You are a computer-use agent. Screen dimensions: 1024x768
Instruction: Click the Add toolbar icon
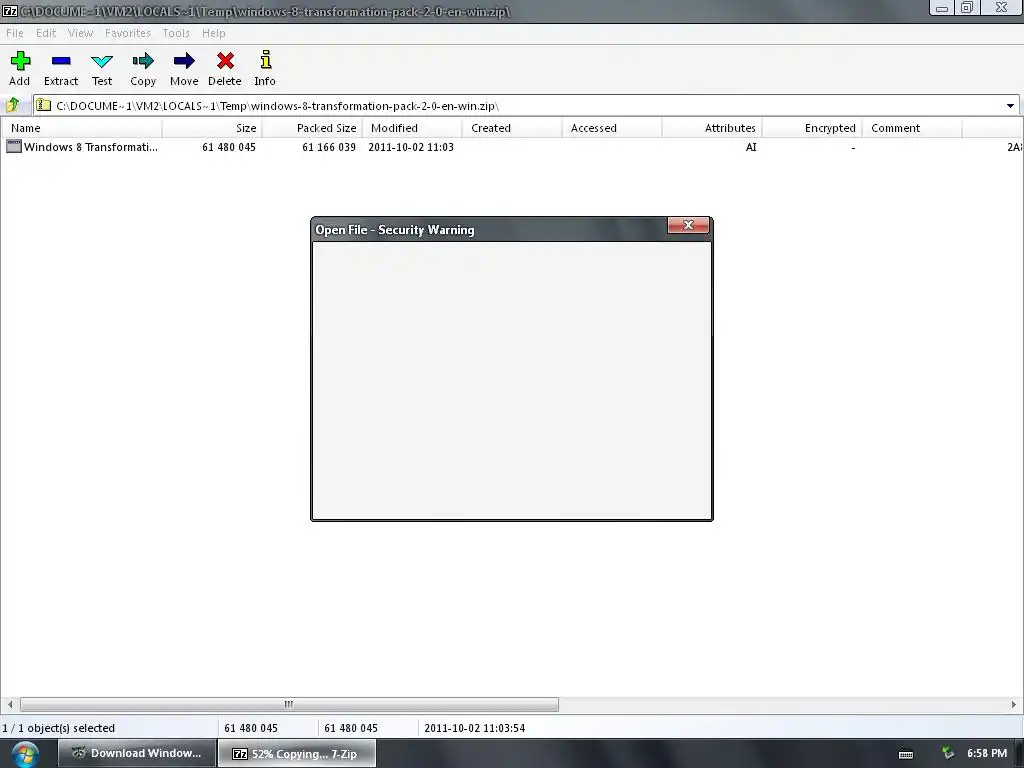[20, 61]
